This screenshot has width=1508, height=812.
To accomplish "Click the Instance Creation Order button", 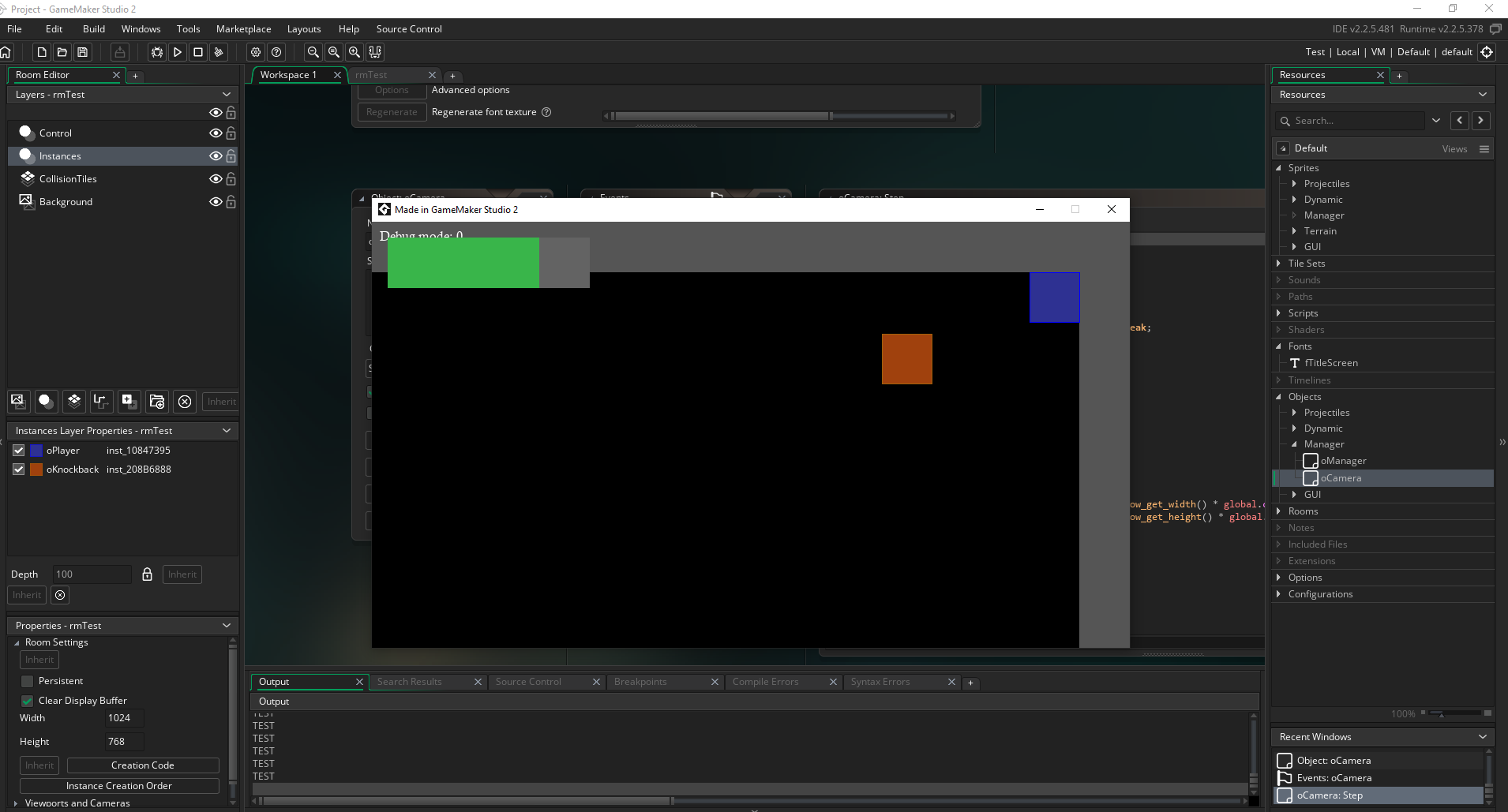I will (x=119, y=786).
